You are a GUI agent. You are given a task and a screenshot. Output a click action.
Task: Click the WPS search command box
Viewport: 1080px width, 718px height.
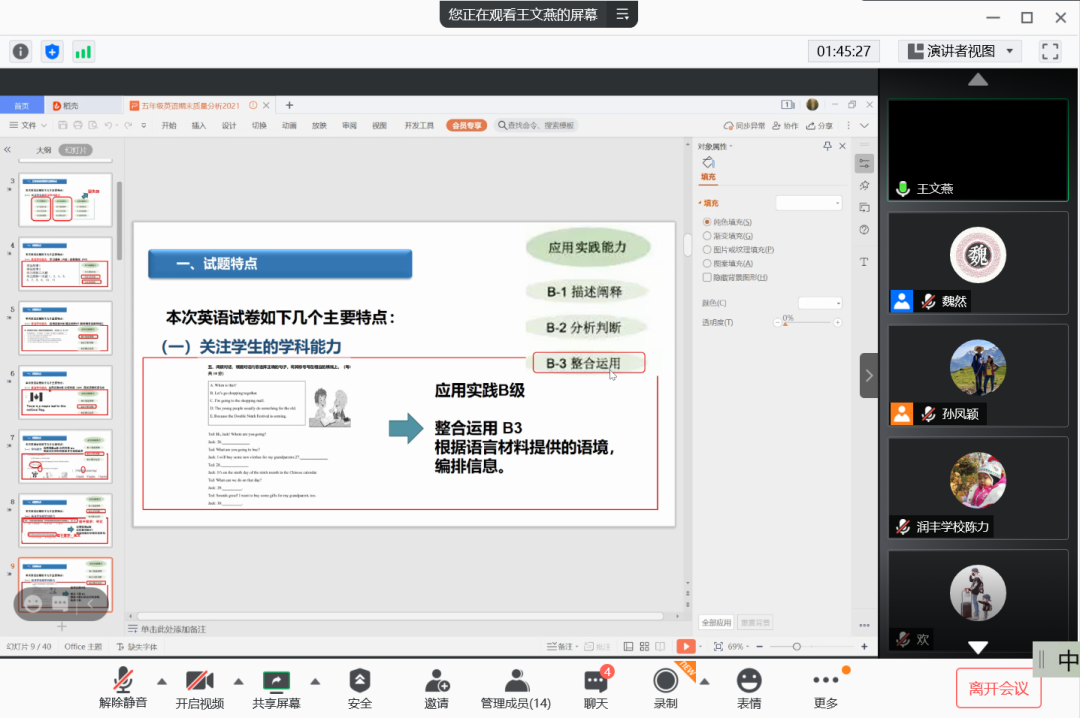tap(537, 125)
